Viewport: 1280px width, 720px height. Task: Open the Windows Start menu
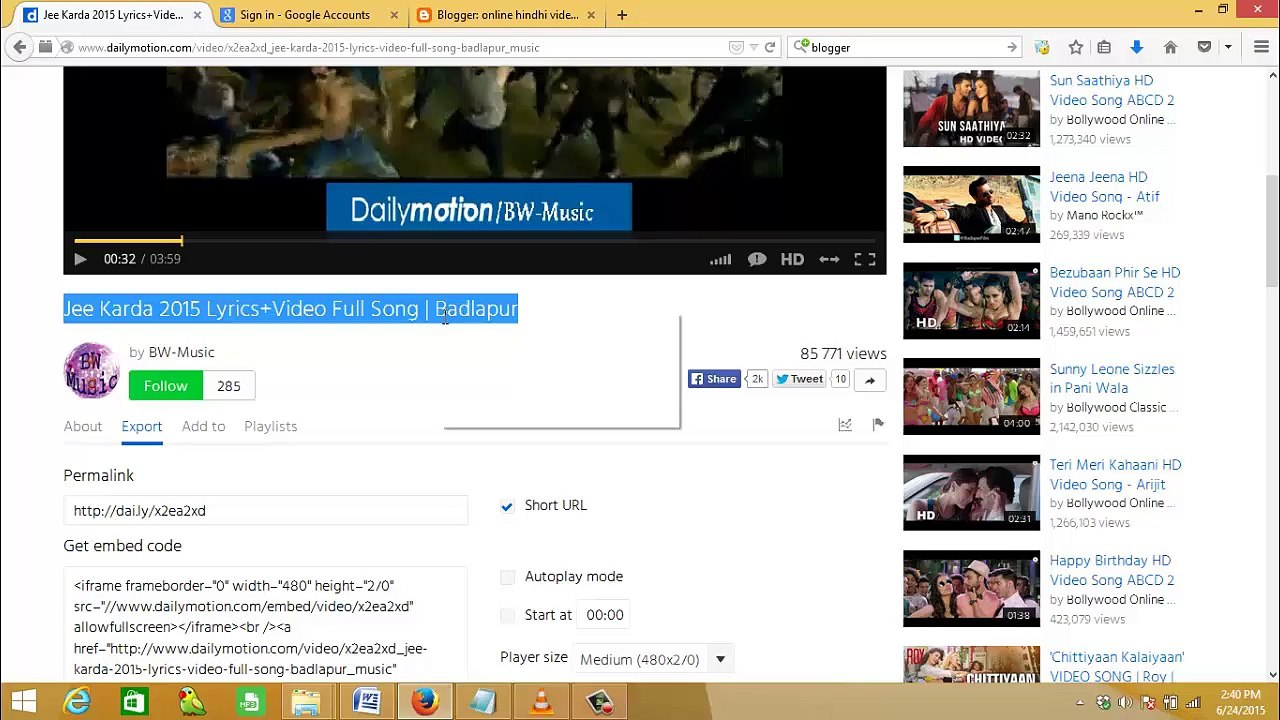point(24,702)
